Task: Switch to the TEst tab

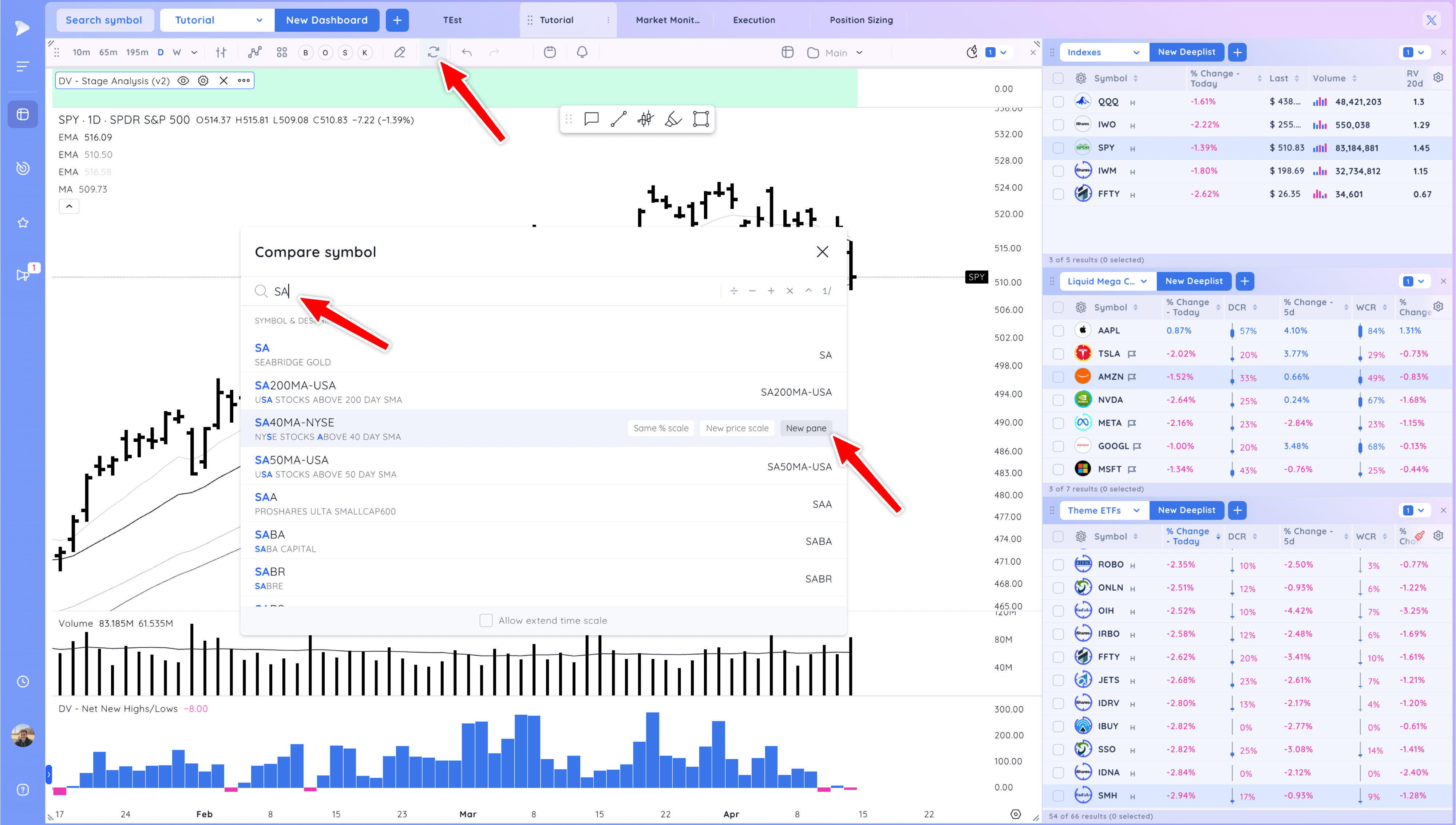Action: tap(452, 20)
